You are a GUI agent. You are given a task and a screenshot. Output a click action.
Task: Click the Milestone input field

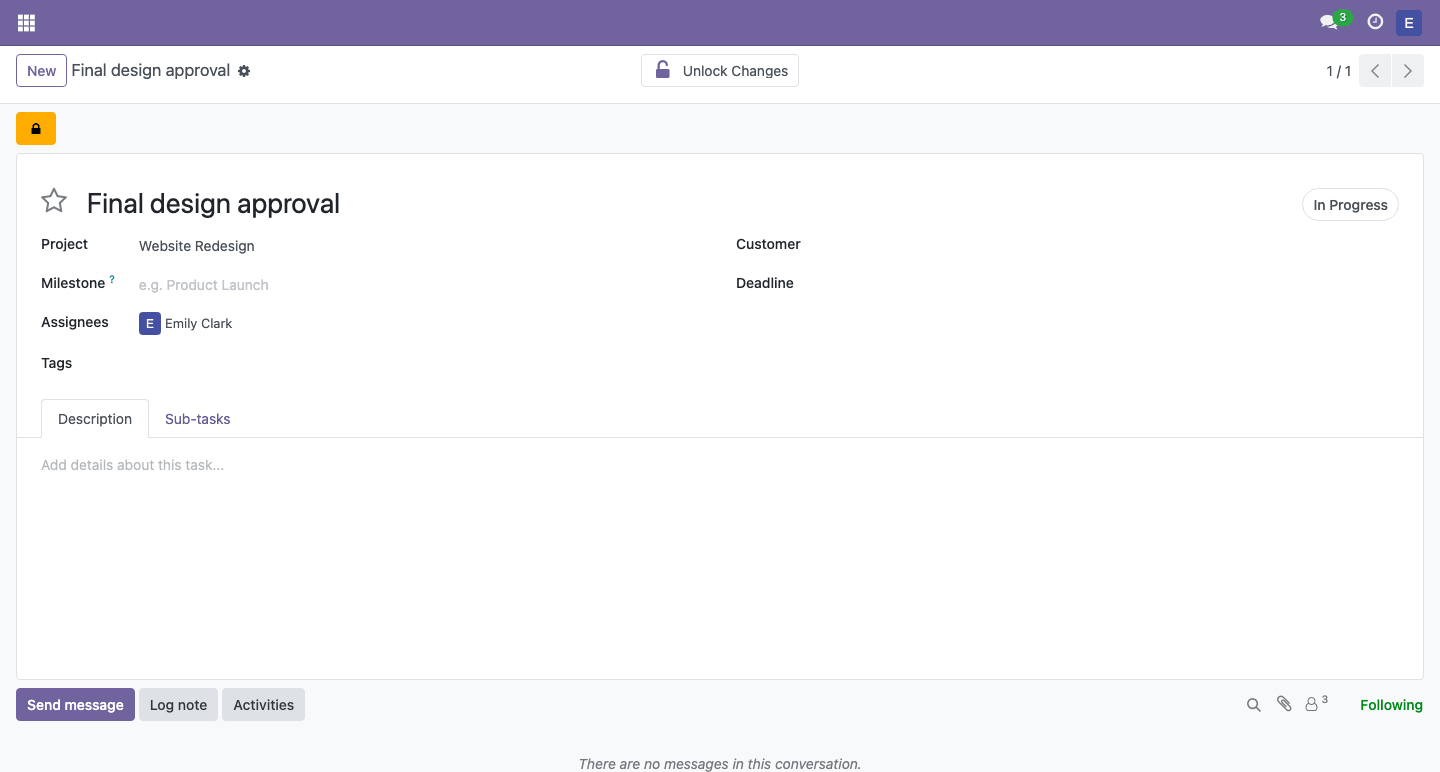[x=420, y=285]
